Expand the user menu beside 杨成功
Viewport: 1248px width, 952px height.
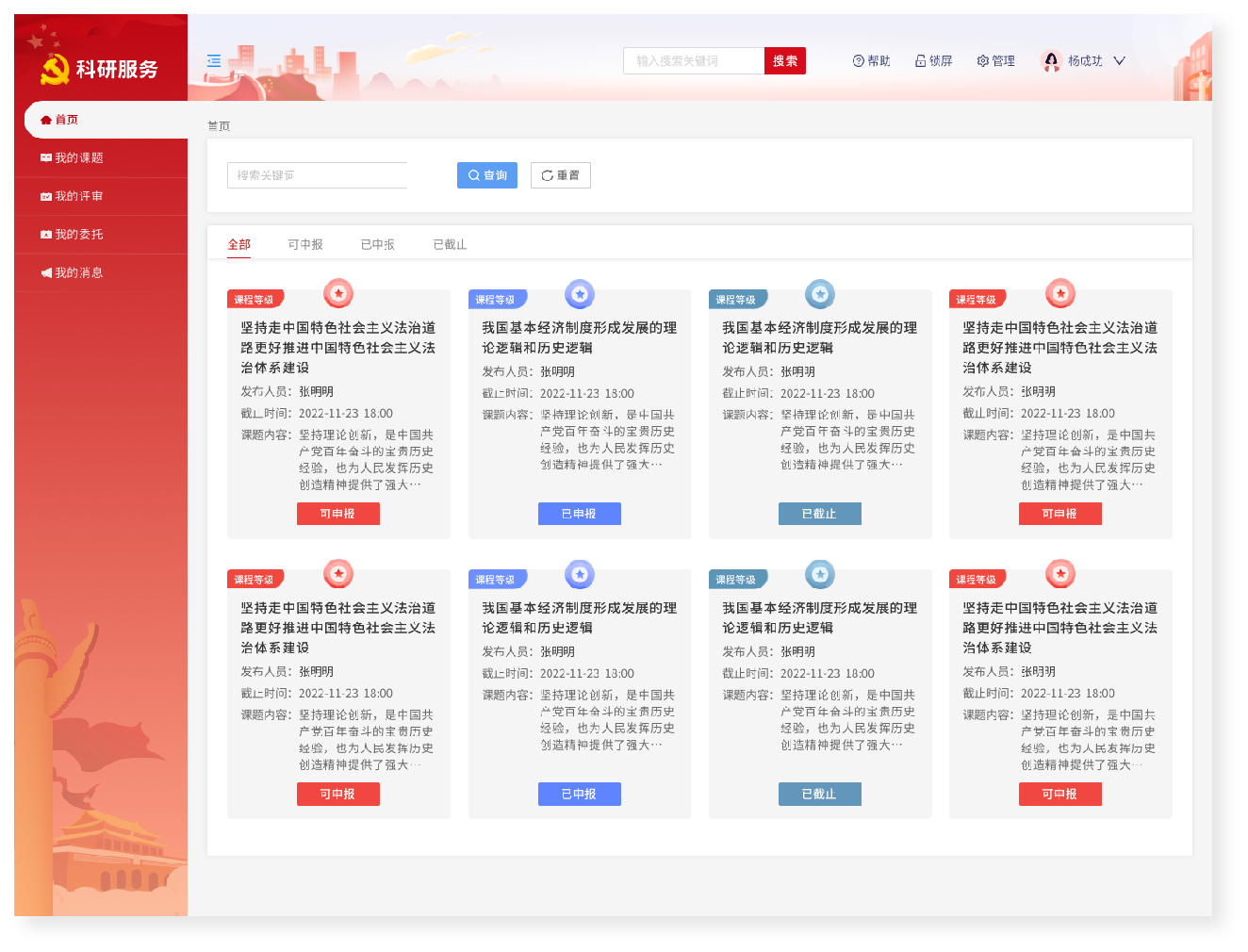1119,60
